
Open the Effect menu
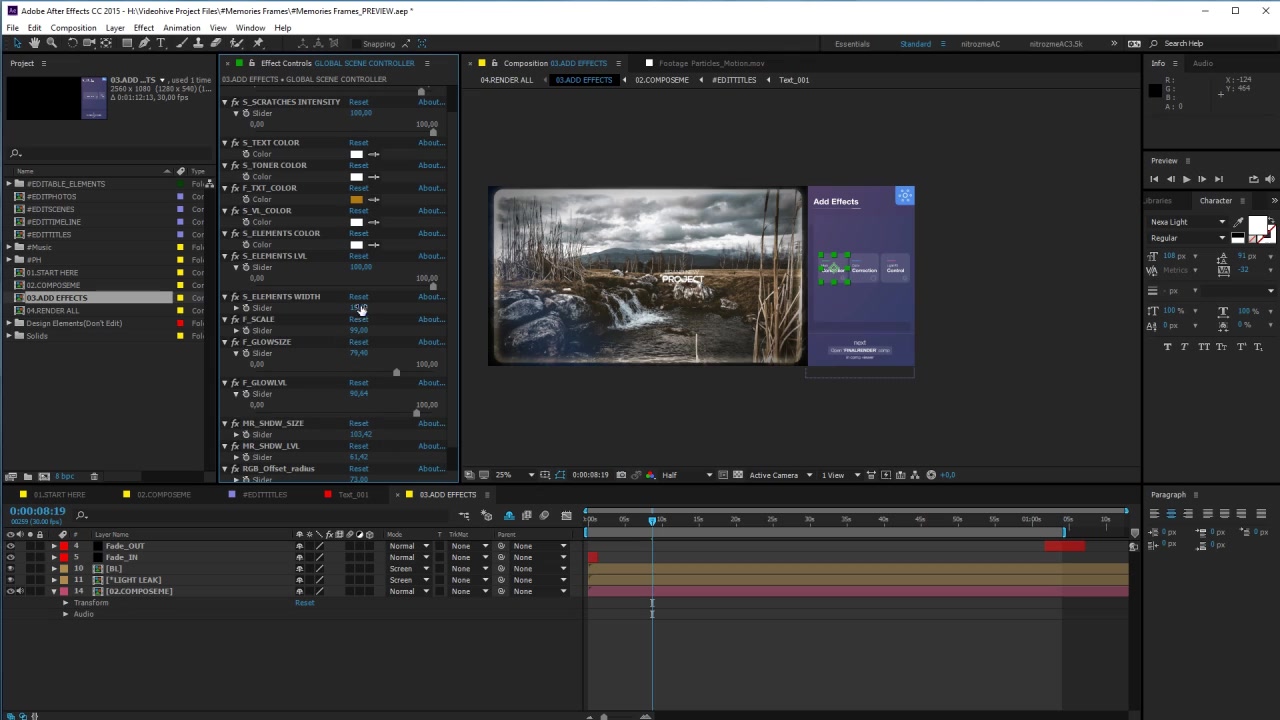click(x=144, y=28)
